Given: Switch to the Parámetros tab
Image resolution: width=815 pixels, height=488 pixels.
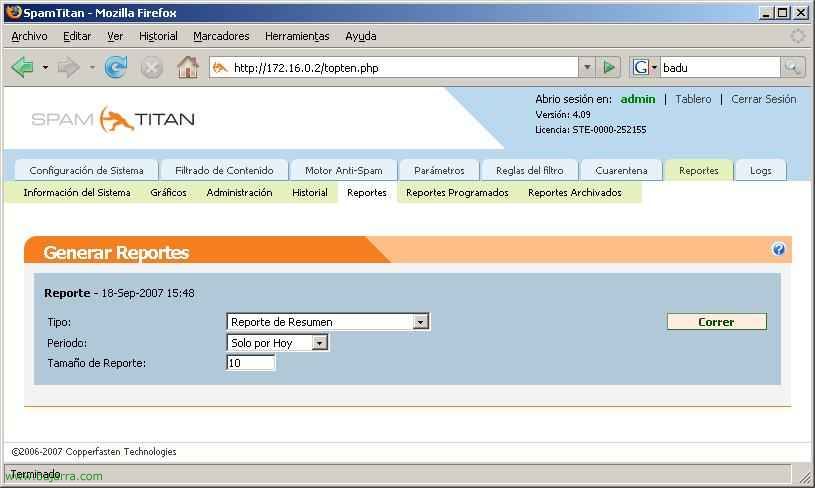Looking at the screenshot, I should pyautogui.click(x=439, y=170).
